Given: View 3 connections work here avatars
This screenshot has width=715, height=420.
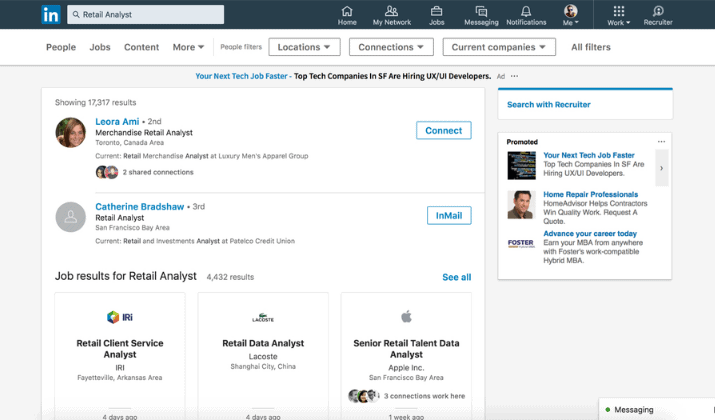Looking at the screenshot, I should (x=363, y=396).
